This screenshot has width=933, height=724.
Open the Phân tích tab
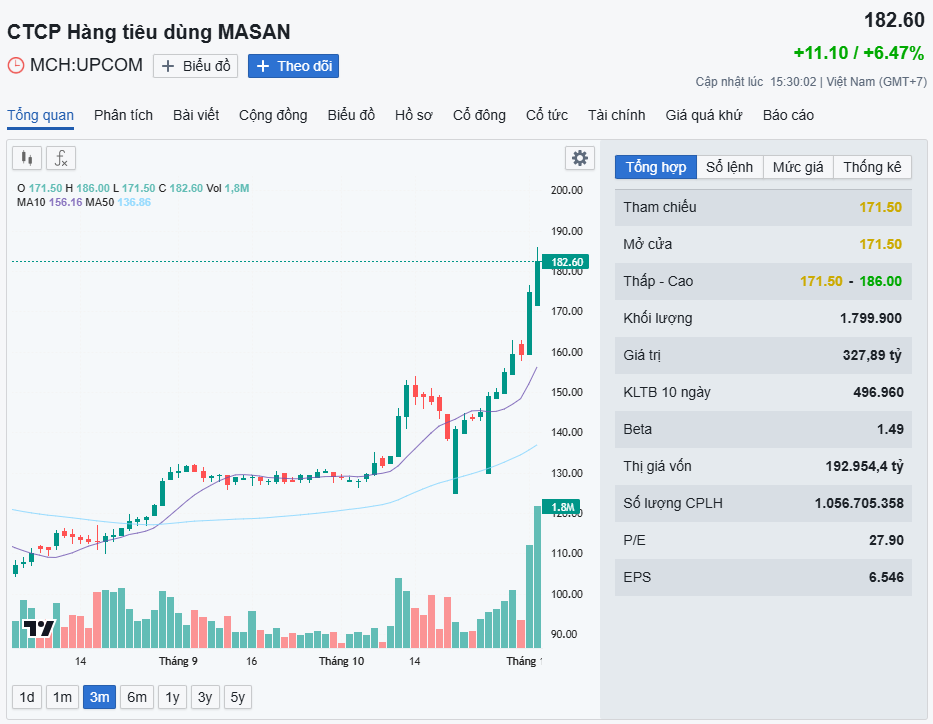(124, 115)
